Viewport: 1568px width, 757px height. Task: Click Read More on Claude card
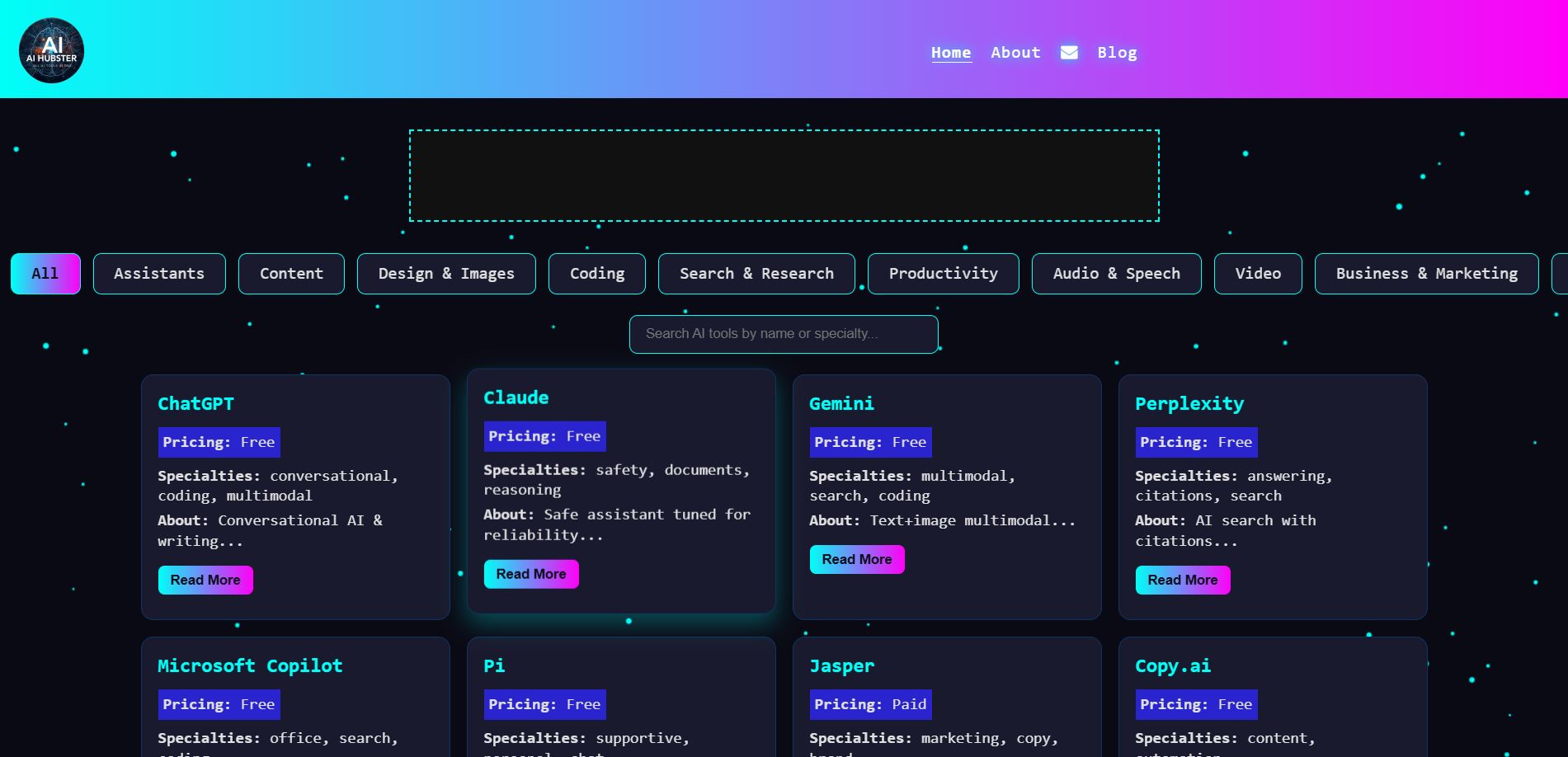tap(531, 574)
